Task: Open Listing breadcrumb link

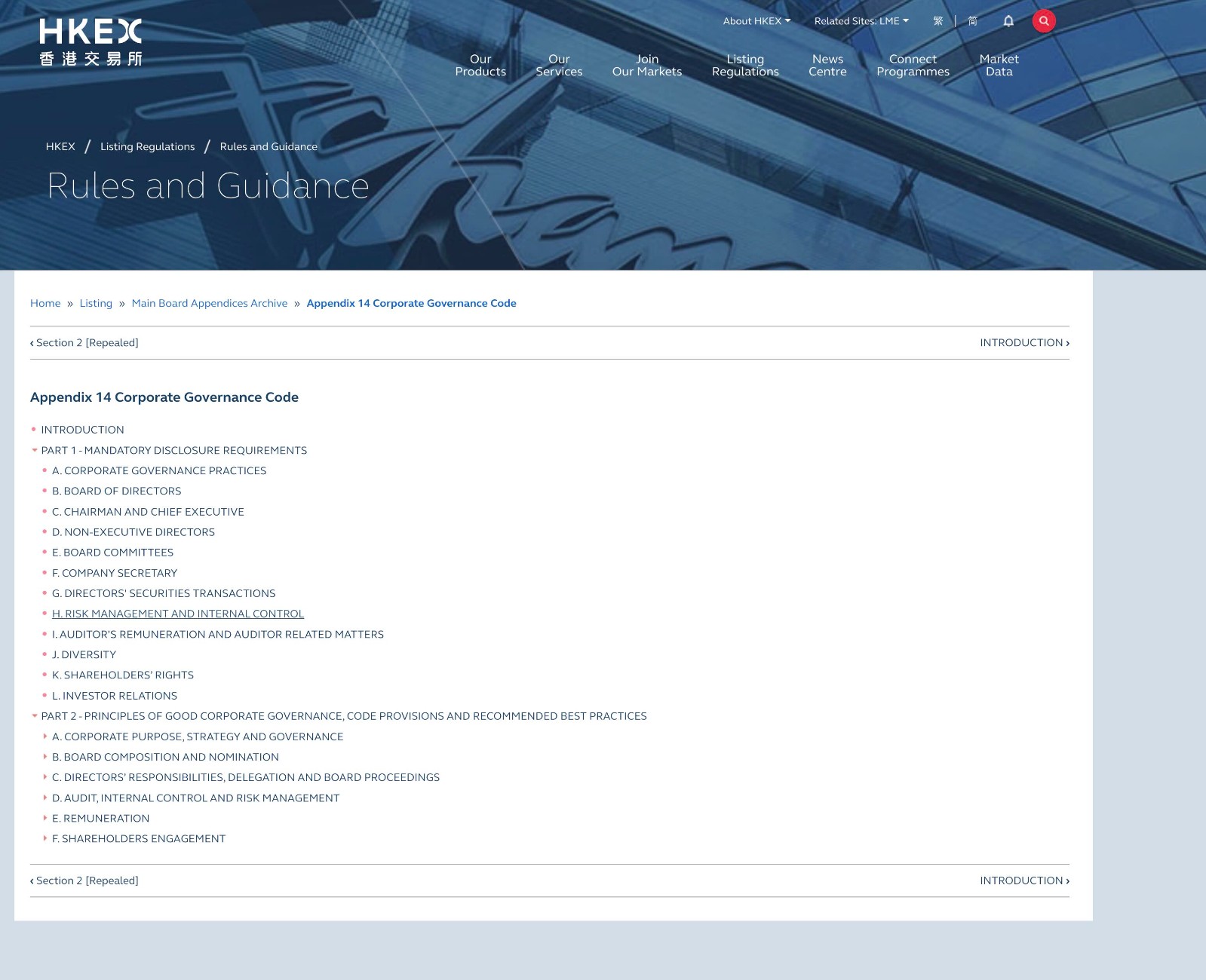Action: coord(96,303)
